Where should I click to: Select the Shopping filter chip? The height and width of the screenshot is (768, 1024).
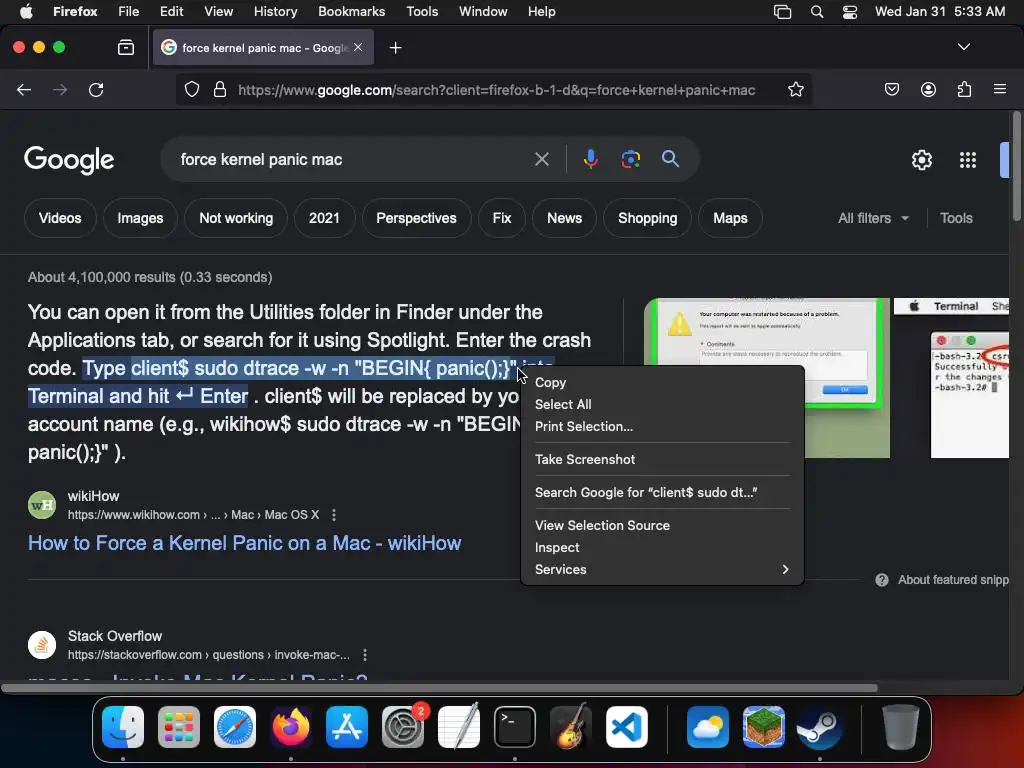(x=647, y=218)
